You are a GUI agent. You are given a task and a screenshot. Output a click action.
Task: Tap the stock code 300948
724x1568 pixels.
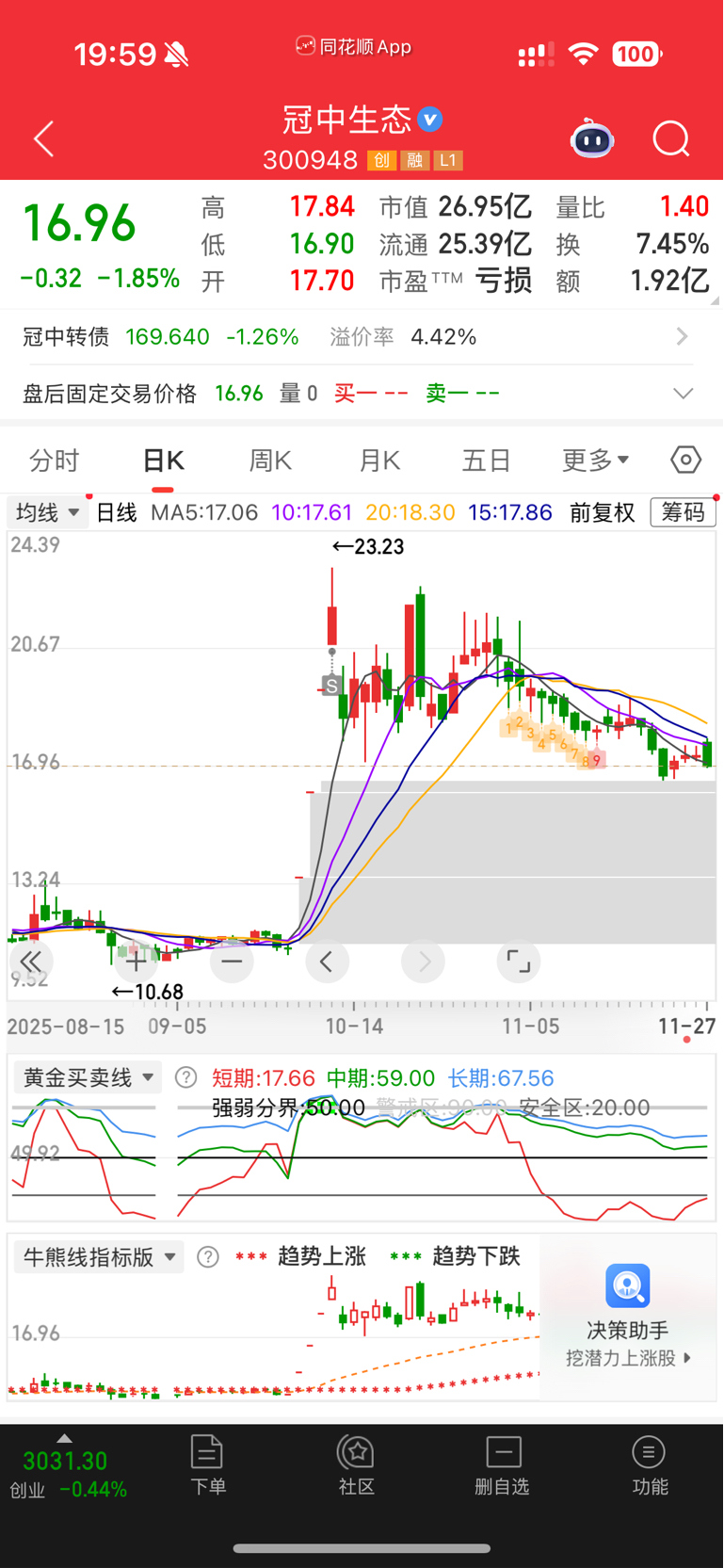pos(311,160)
